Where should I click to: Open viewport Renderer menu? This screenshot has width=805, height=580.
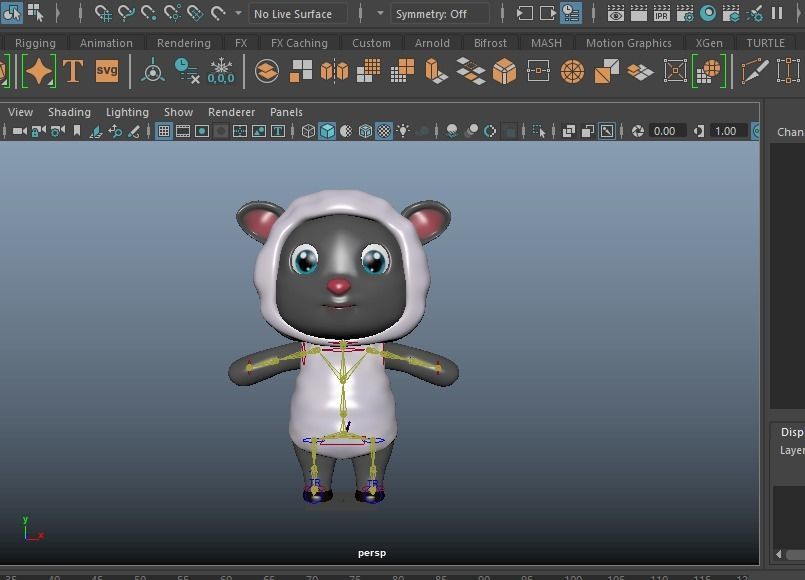click(232, 112)
